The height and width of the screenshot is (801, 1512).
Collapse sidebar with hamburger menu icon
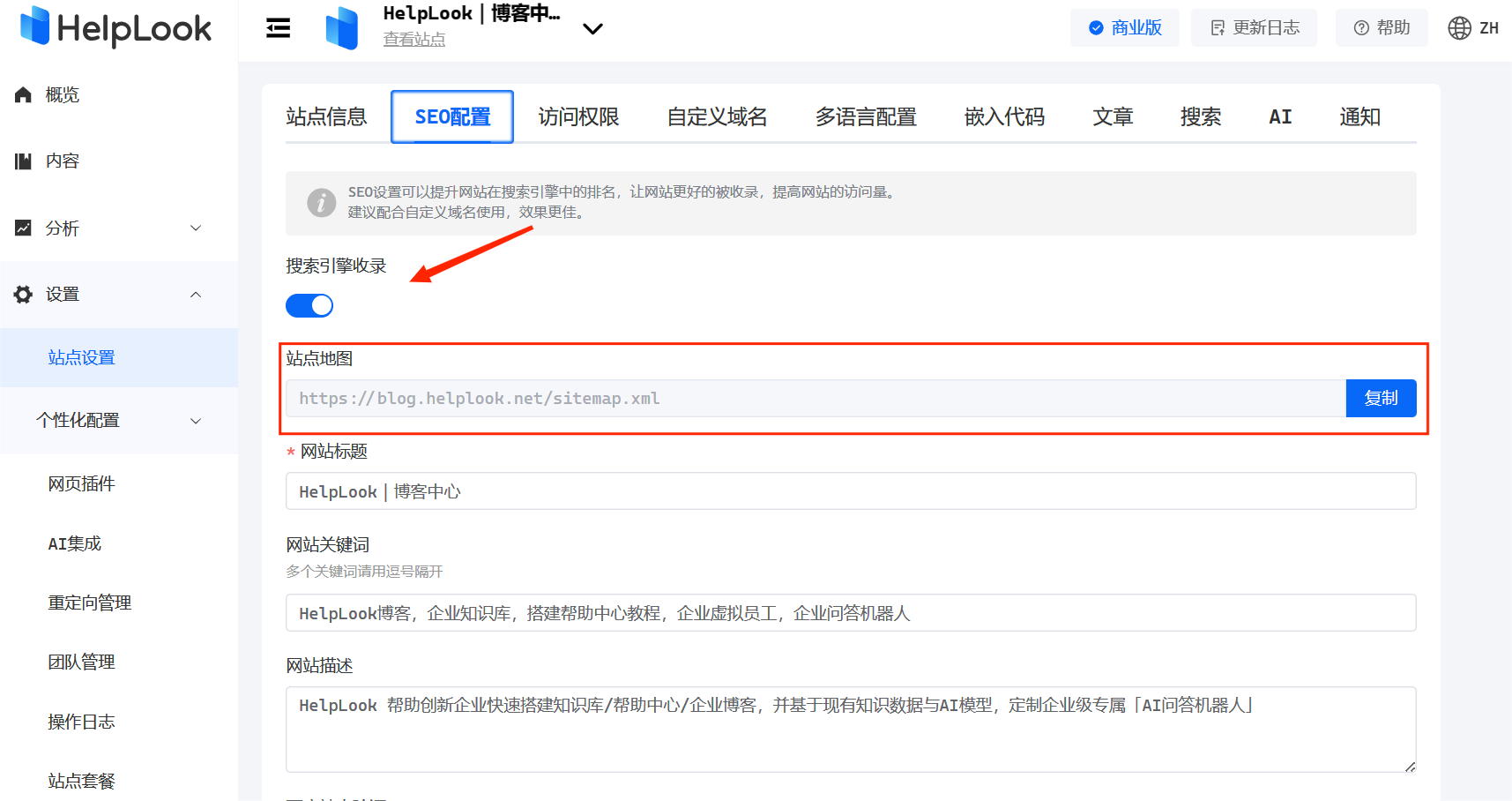pos(279,28)
